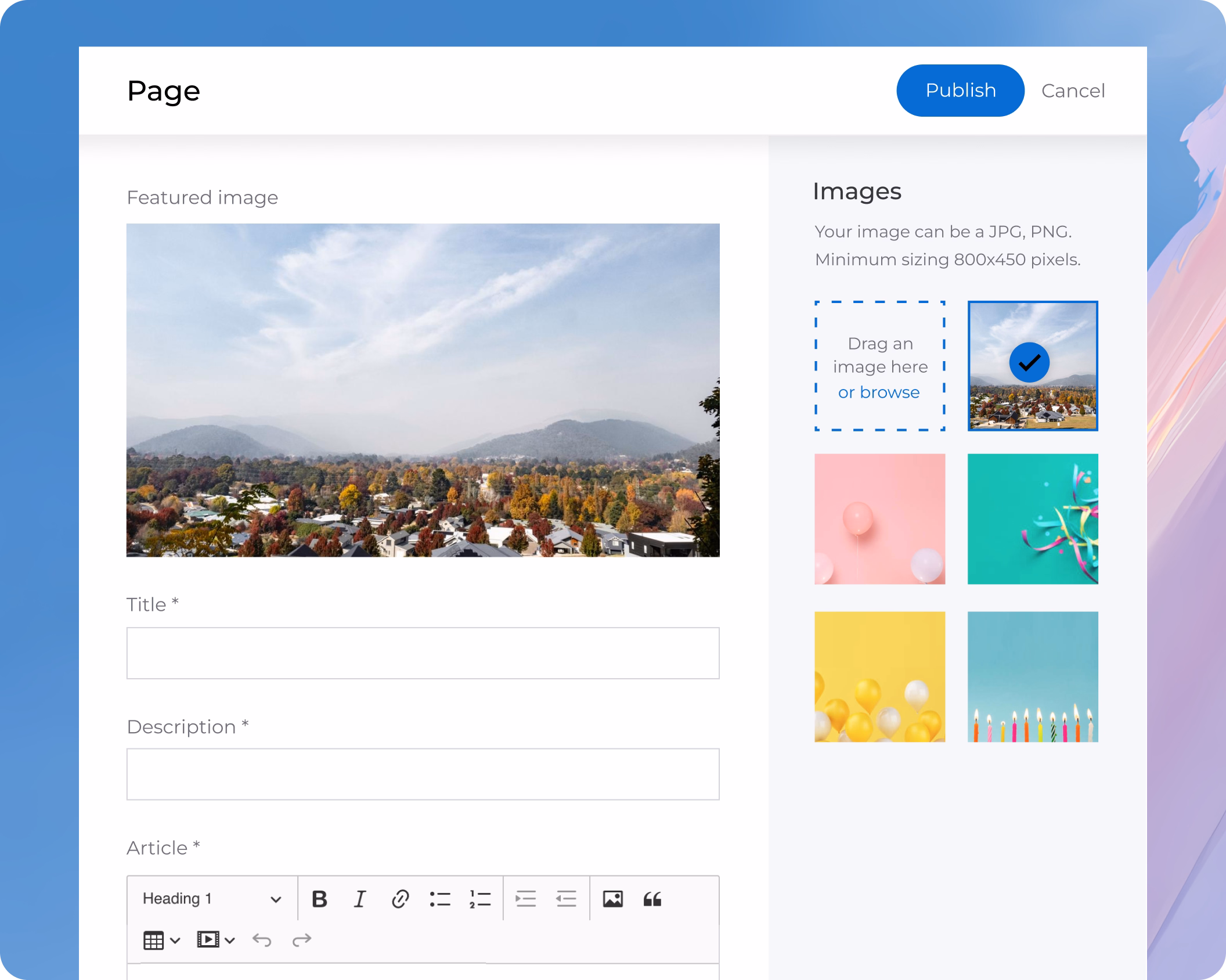Redo the last edit
Image resolution: width=1226 pixels, height=980 pixels.
[x=302, y=939]
